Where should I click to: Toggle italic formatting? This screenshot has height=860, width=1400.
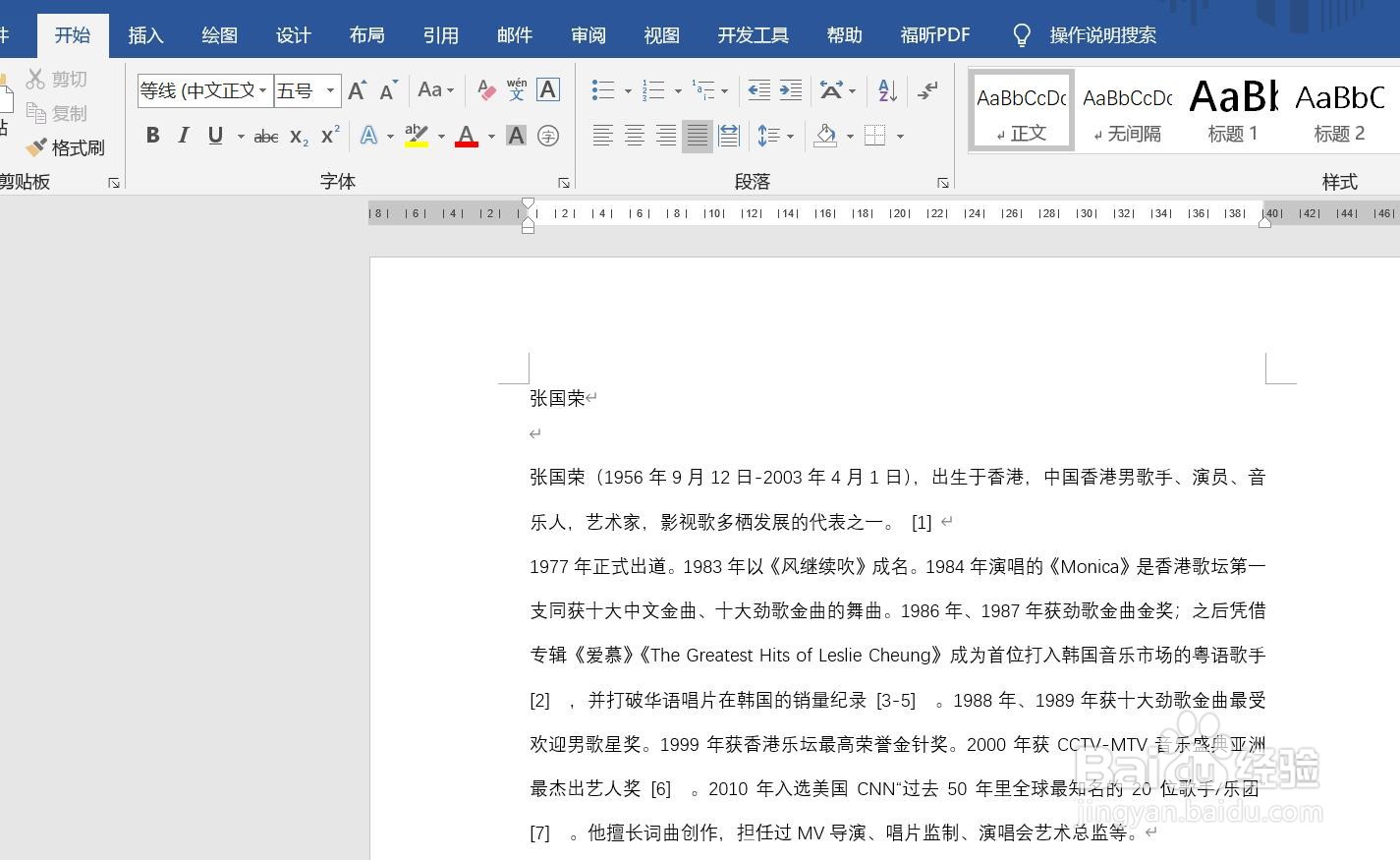[183, 136]
